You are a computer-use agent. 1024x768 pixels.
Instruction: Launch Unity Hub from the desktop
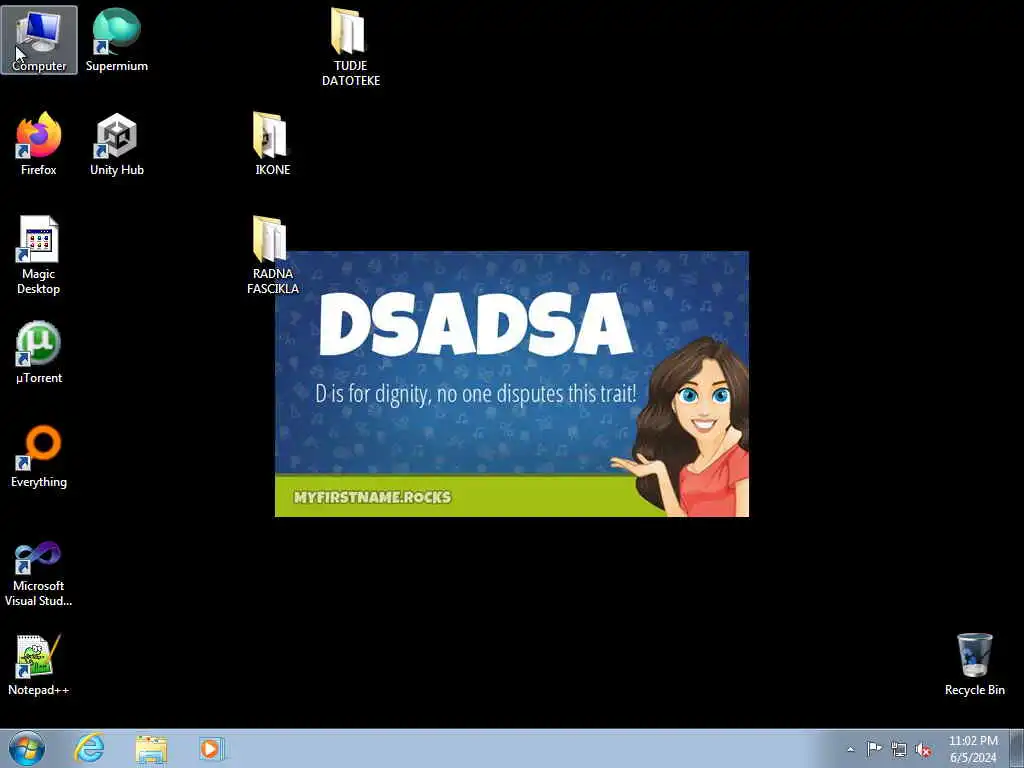pyautogui.click(x=117, y=144)
